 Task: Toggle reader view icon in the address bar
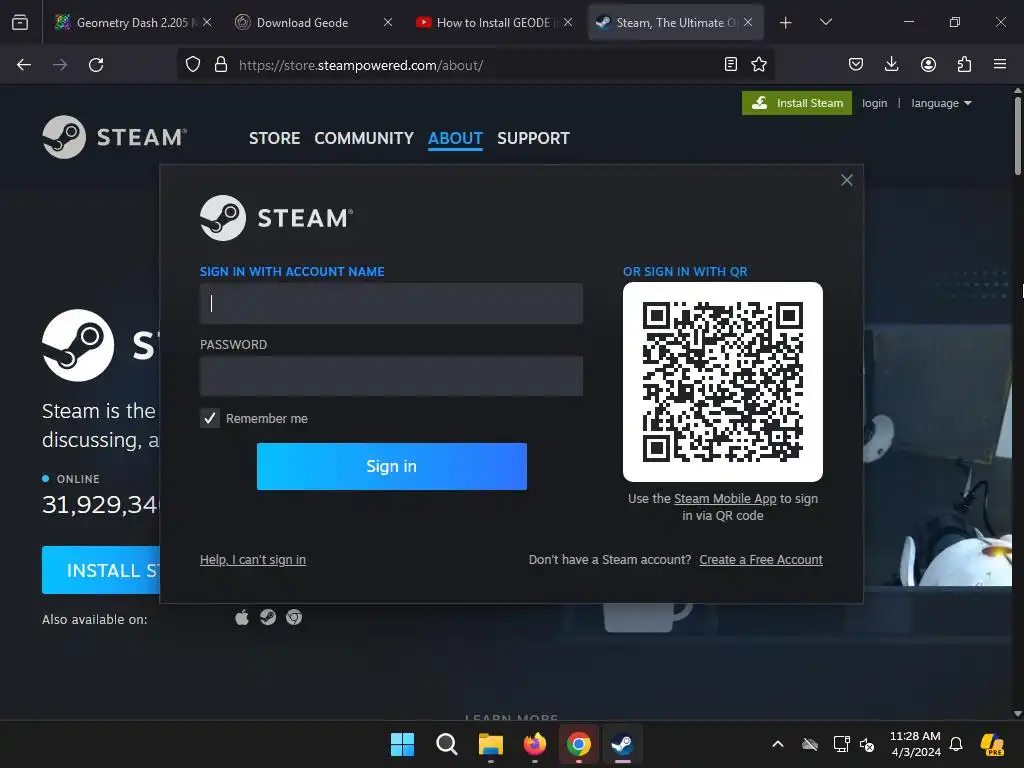tap(731, 64)
